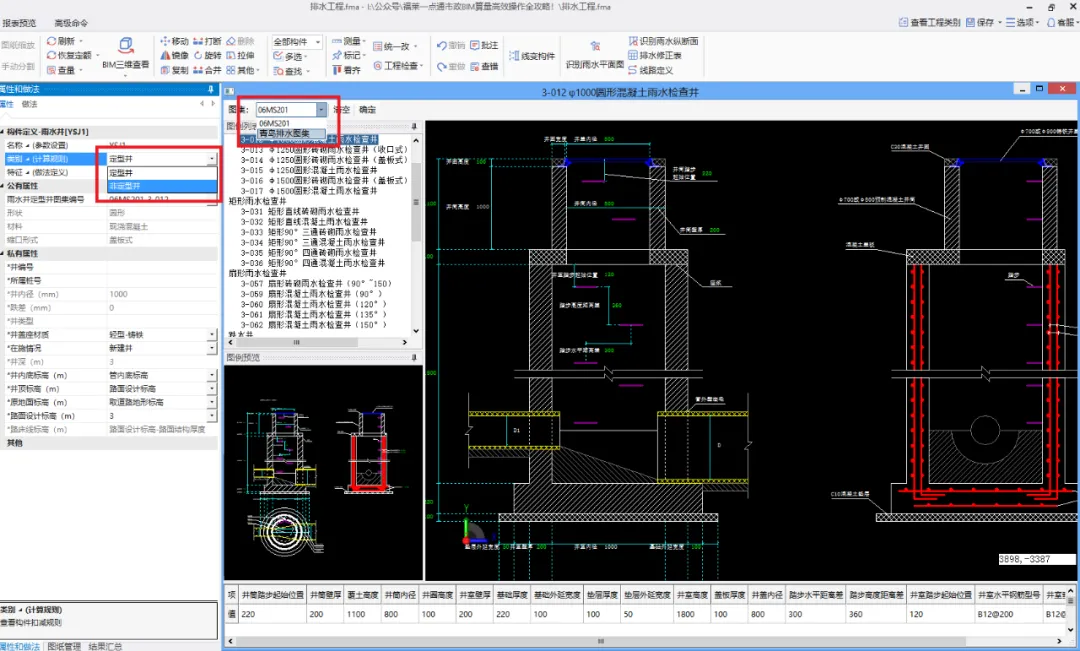
Task: Open the 高级命令 menu
Action: 71,23
